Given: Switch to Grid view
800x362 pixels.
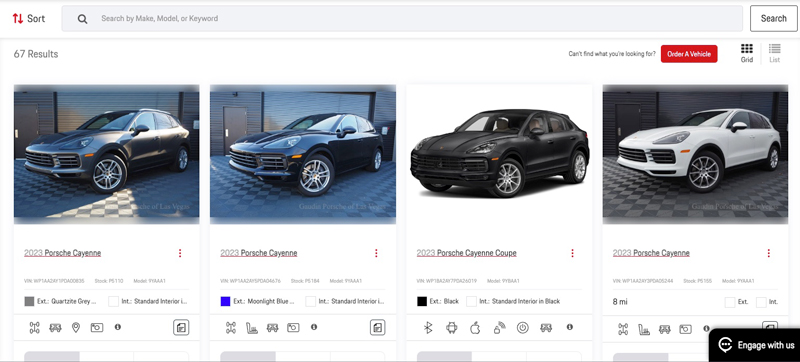Looking at the screenshot, I should (747, 53).
